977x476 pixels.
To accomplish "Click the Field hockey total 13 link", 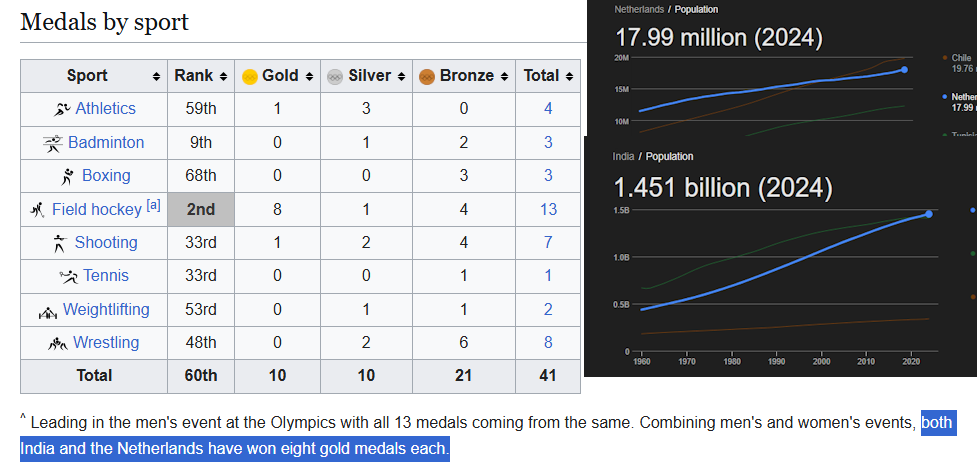I will tap(548, 210).
